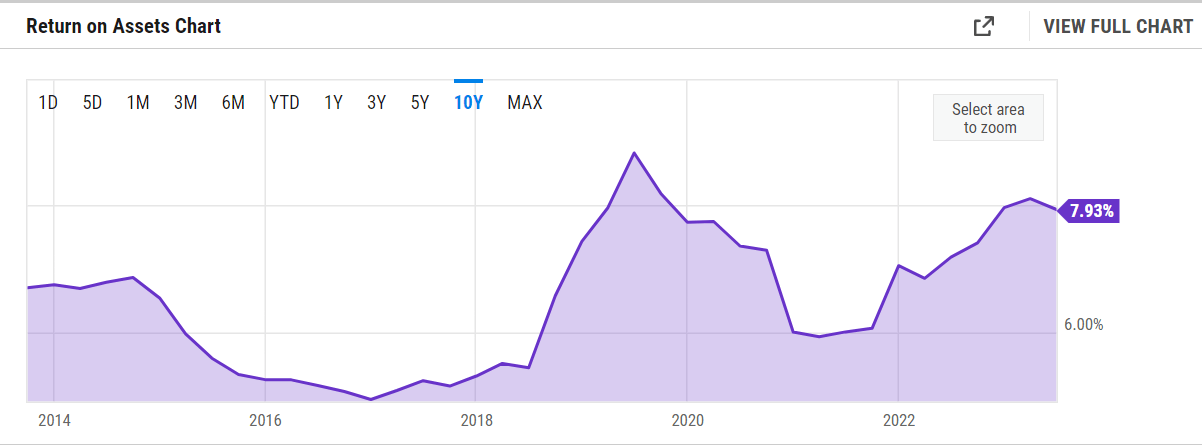Click the Return on Assets Chart title
Viewport: 1202px width, 445px height.
coord(123,26)
